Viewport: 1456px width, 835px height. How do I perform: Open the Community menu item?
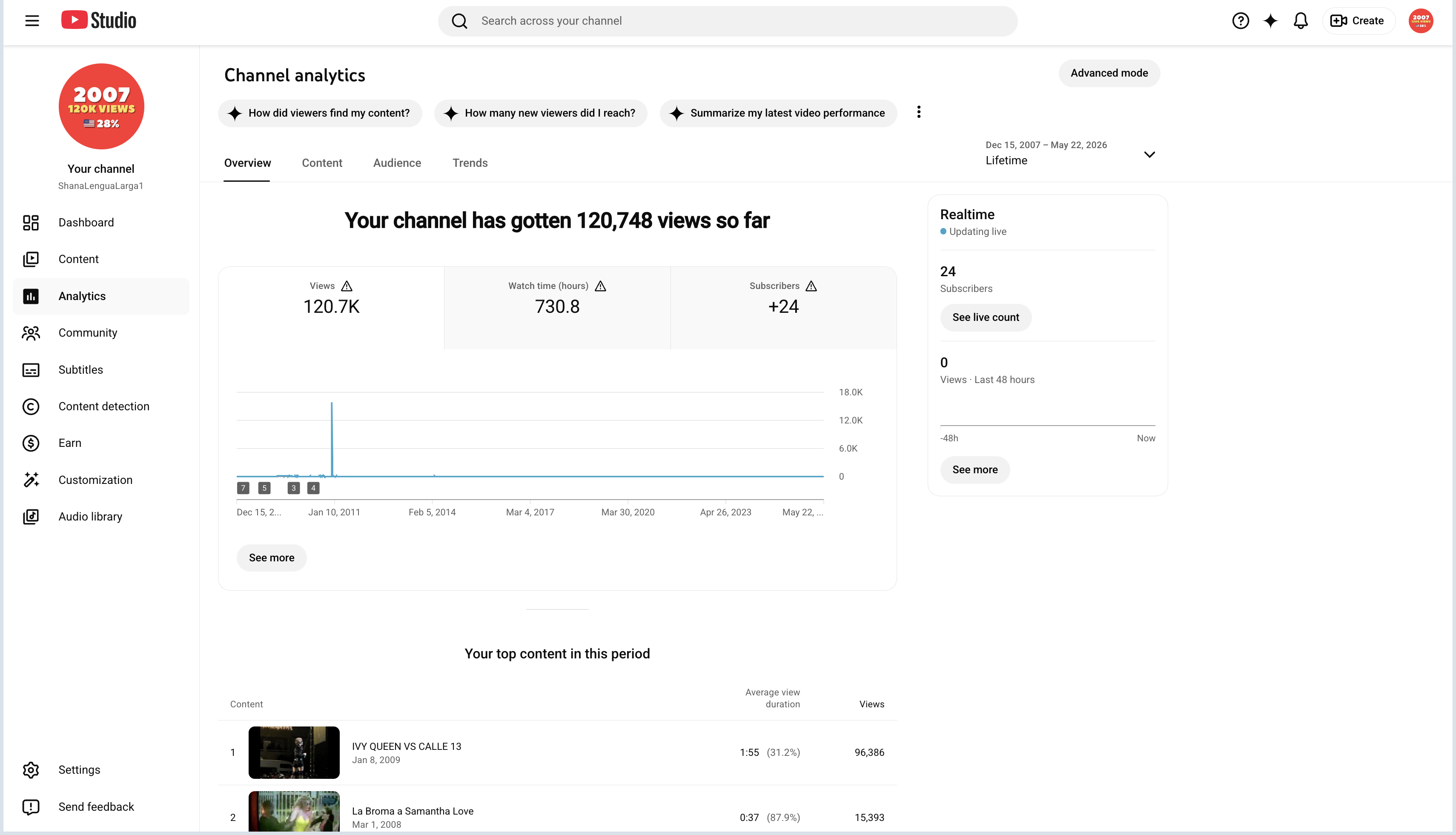pyautogui.click(x=101, y=333)
